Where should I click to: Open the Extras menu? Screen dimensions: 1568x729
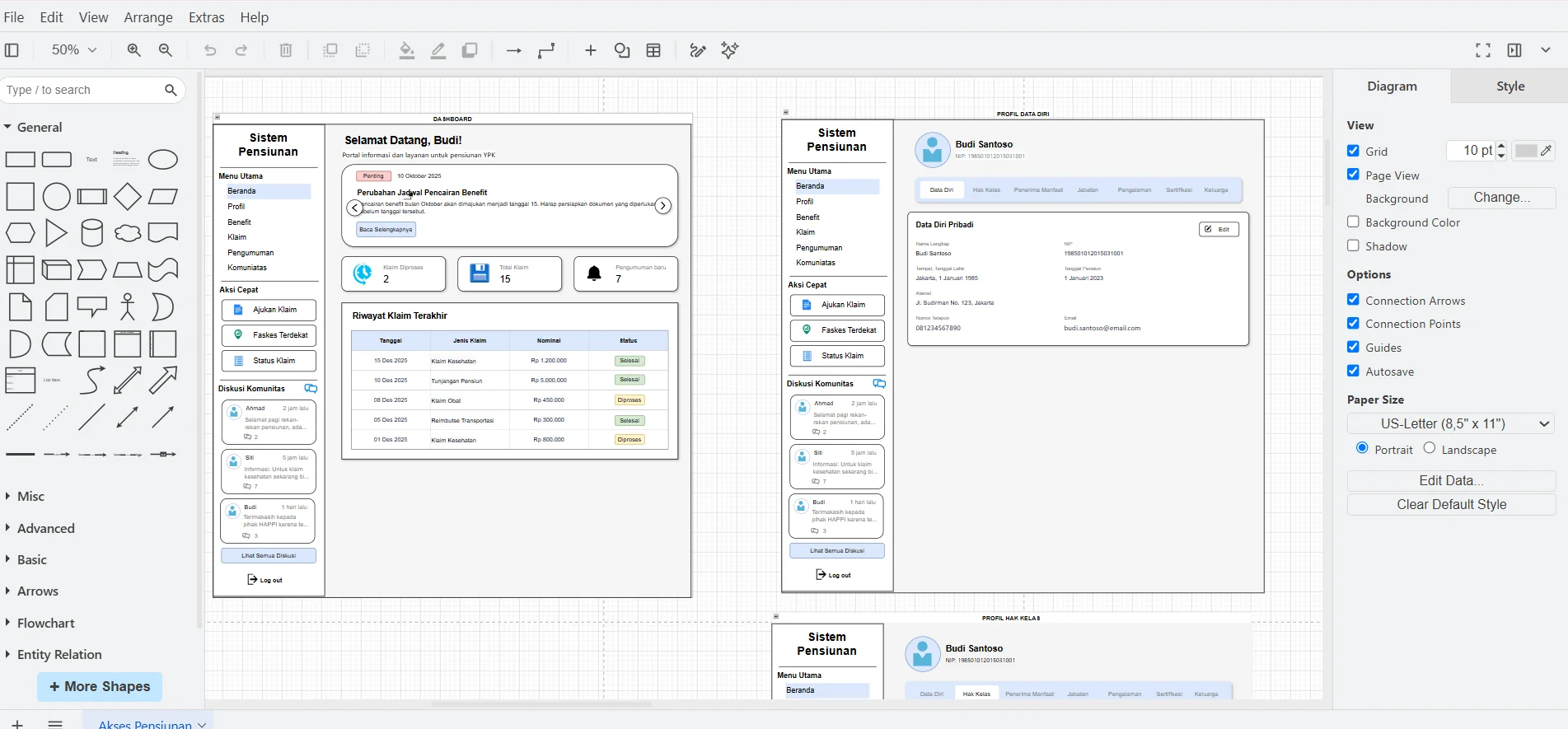pos(206,17)
